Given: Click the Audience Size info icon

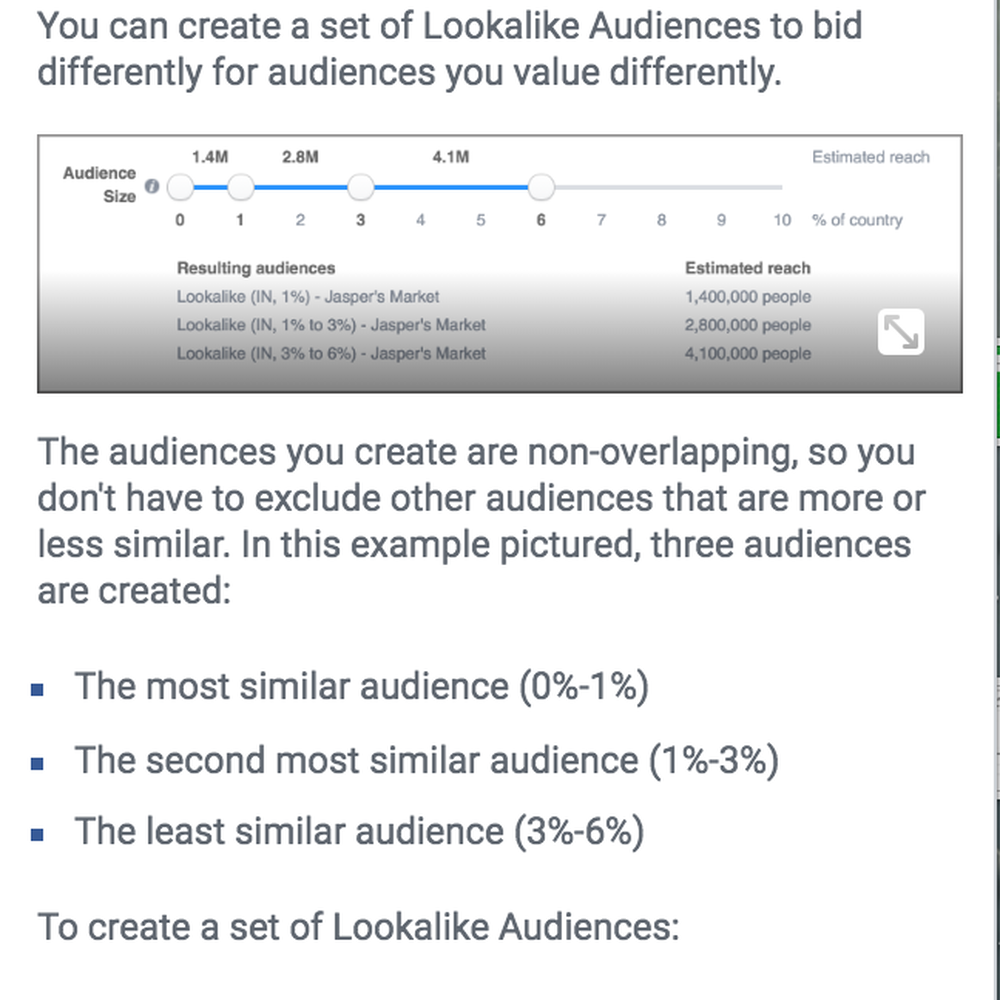Looking at the screenshot, I should [x=152, y=186].
